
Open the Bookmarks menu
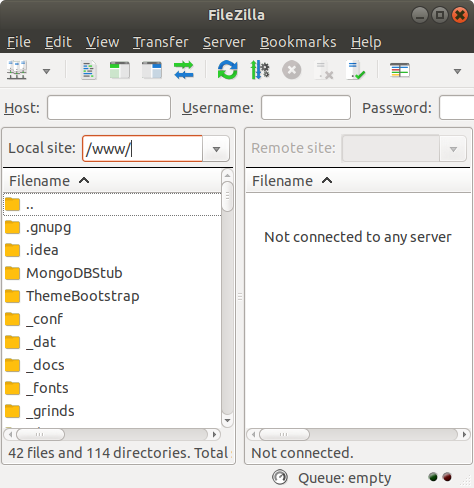pyautogui.click(x=298, y=42)
